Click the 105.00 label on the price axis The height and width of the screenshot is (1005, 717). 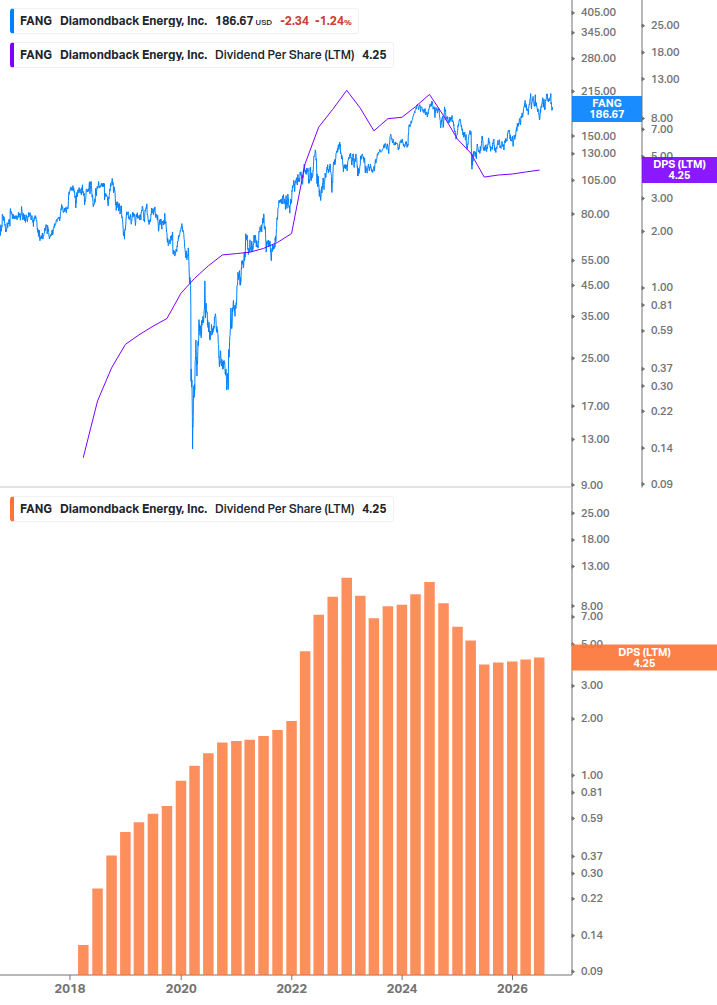(x=598, y=180)
